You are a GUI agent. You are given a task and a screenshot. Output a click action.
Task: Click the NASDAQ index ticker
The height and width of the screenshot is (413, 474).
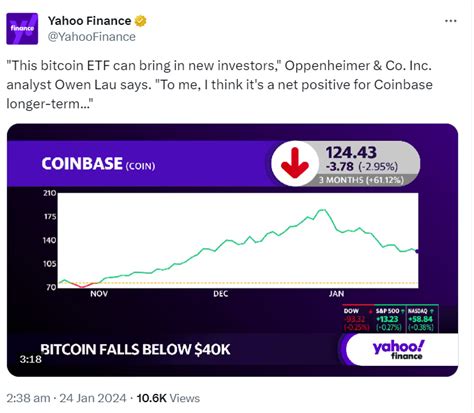(422, 319)
